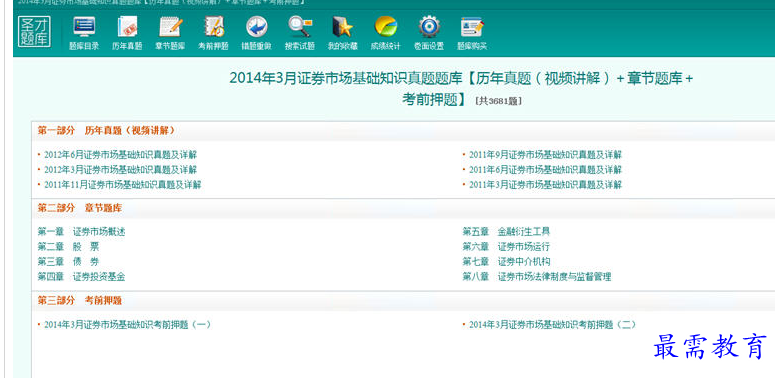
Task: Open 2011年6月证券市场基础知识真题及详解
Action: [x=545, y=169]
